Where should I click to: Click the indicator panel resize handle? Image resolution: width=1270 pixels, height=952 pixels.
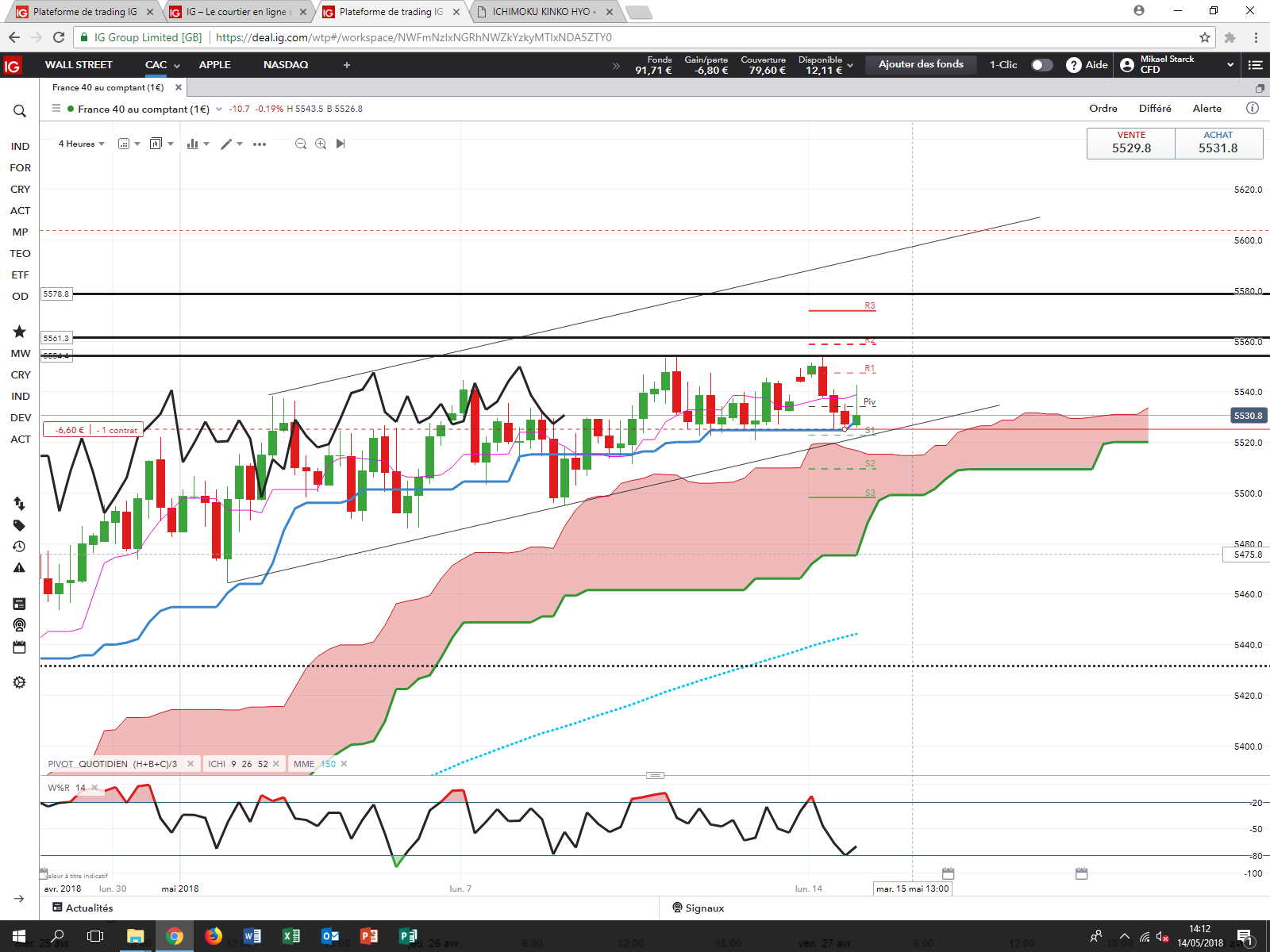coord(655,775)
